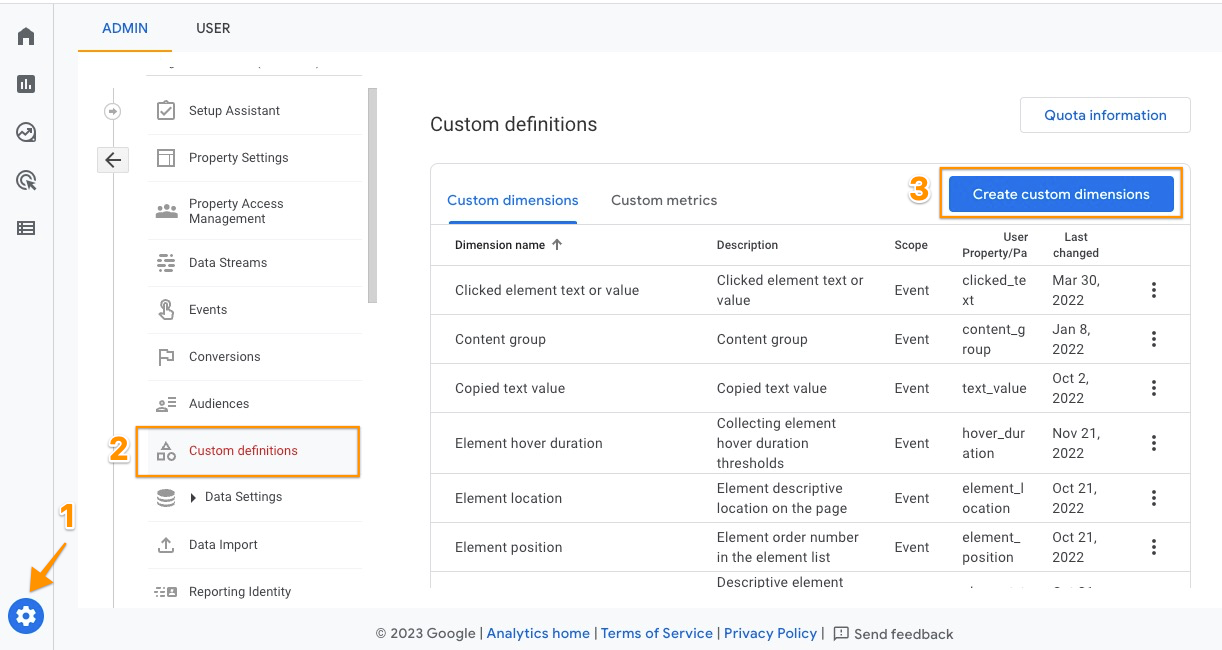
Task: Open the Quota information dialog
Action: (x=1104, y=115)
